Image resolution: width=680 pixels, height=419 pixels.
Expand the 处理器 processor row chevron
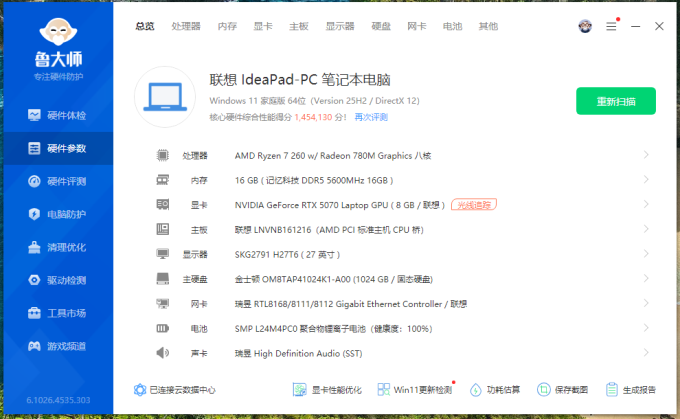(646, 155)
